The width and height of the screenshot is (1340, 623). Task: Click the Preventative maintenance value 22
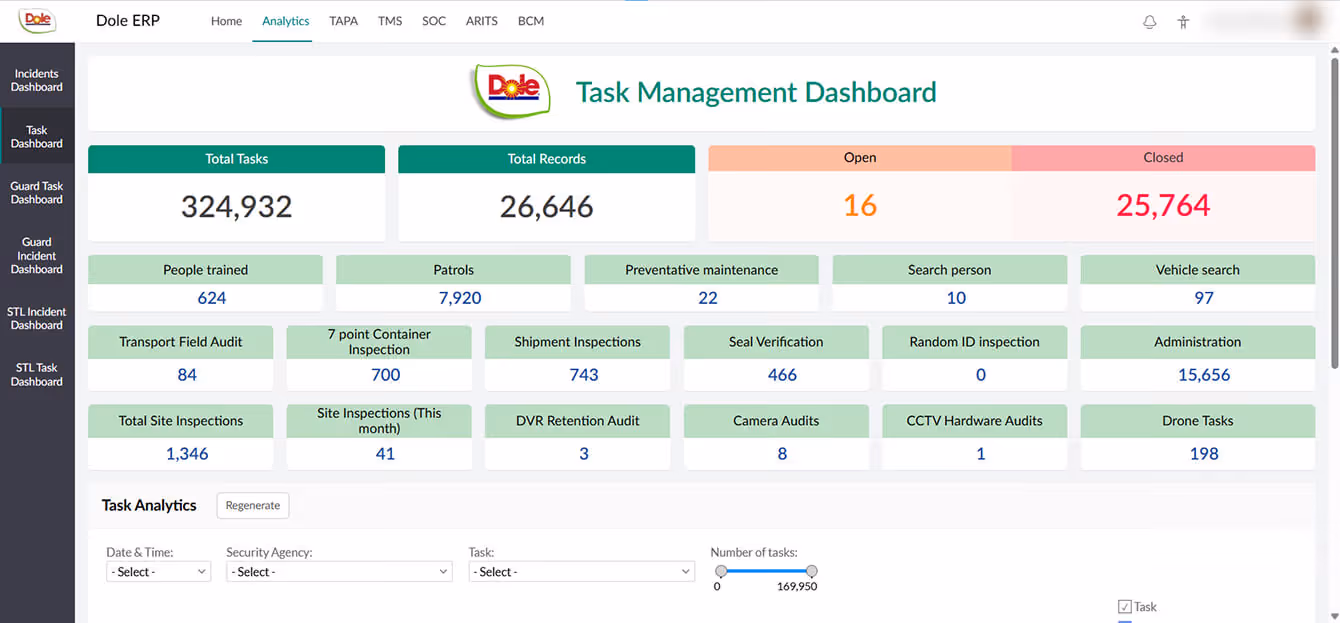coord(708,298)
